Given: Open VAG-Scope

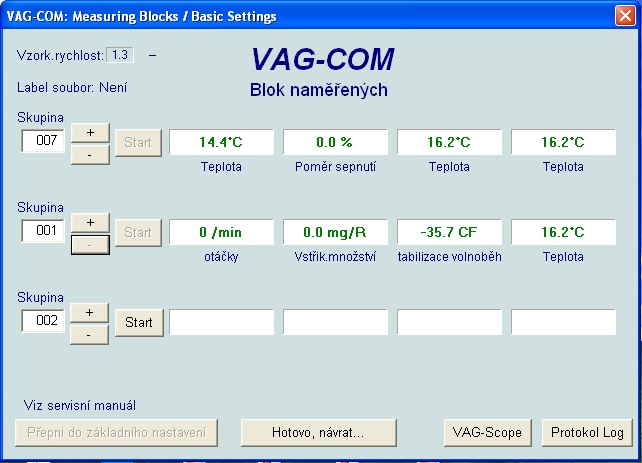Looking at the screenshot, I should click(x=487, y=432).
